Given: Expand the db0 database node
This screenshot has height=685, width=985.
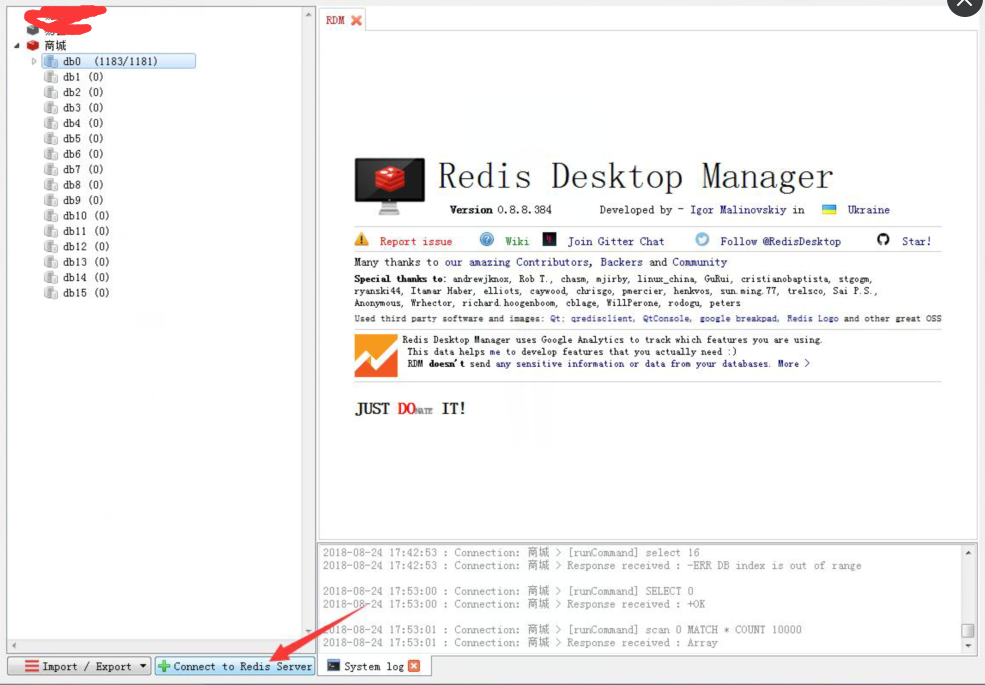Looking at the screenshot, I should (34, 62).
